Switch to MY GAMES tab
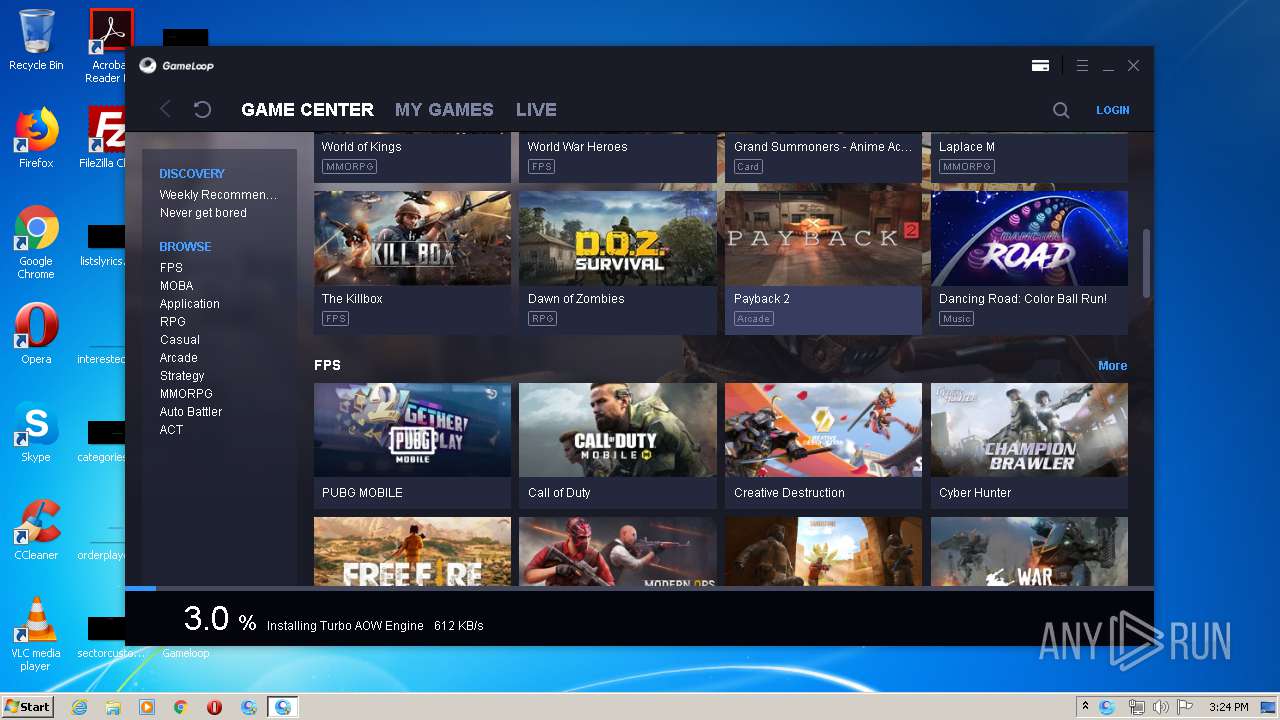Viewport: 1280px width, 720px height. coord(444,110)
